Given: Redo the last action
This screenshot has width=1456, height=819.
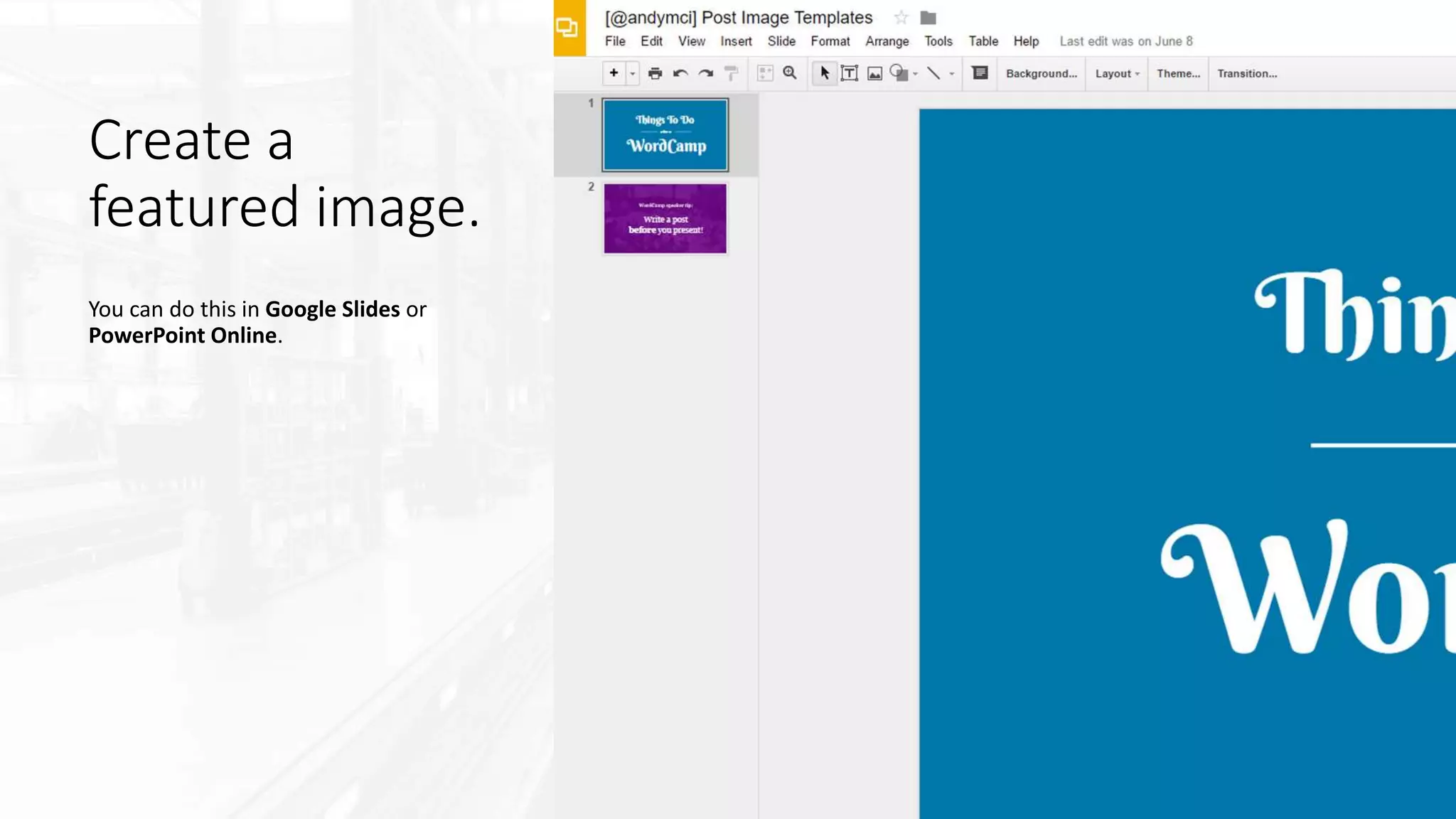Looking at the screenshot, I should (705, 73).
